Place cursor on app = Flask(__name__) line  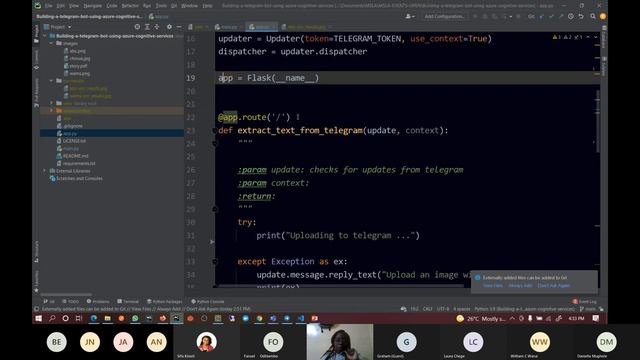[268, 78]
